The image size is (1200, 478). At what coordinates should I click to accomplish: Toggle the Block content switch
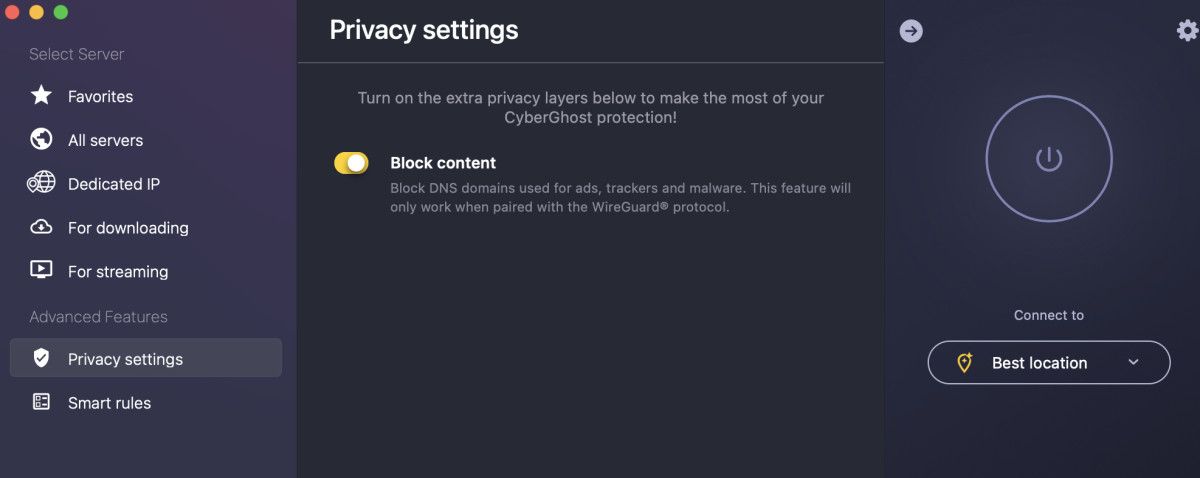351,163
